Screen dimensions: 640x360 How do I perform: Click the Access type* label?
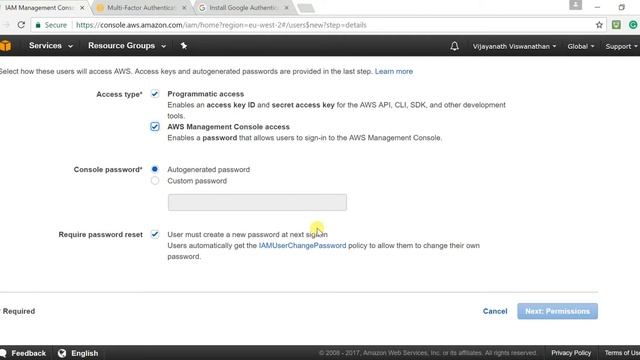120,94
